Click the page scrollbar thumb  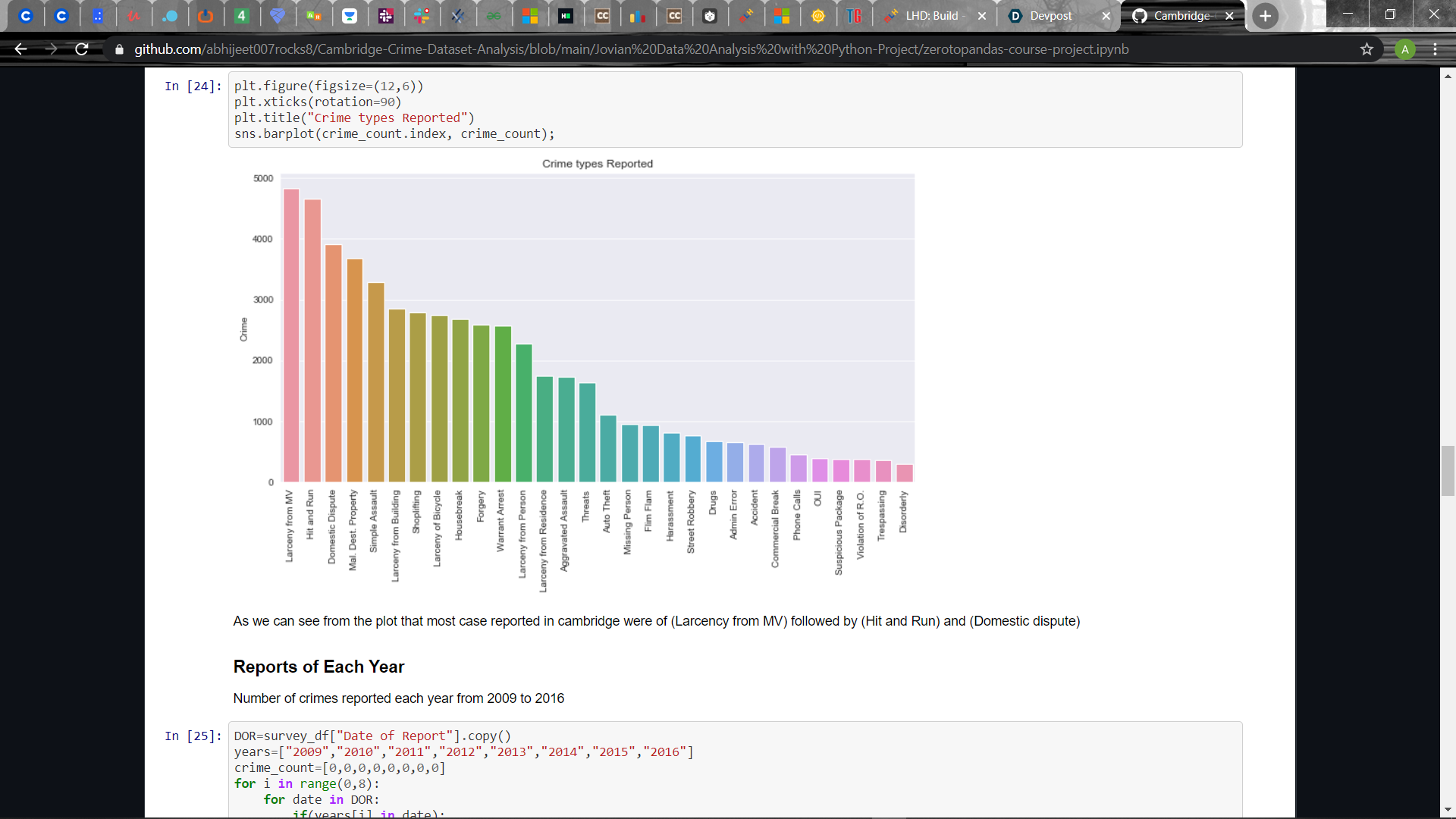point(1448,471)
